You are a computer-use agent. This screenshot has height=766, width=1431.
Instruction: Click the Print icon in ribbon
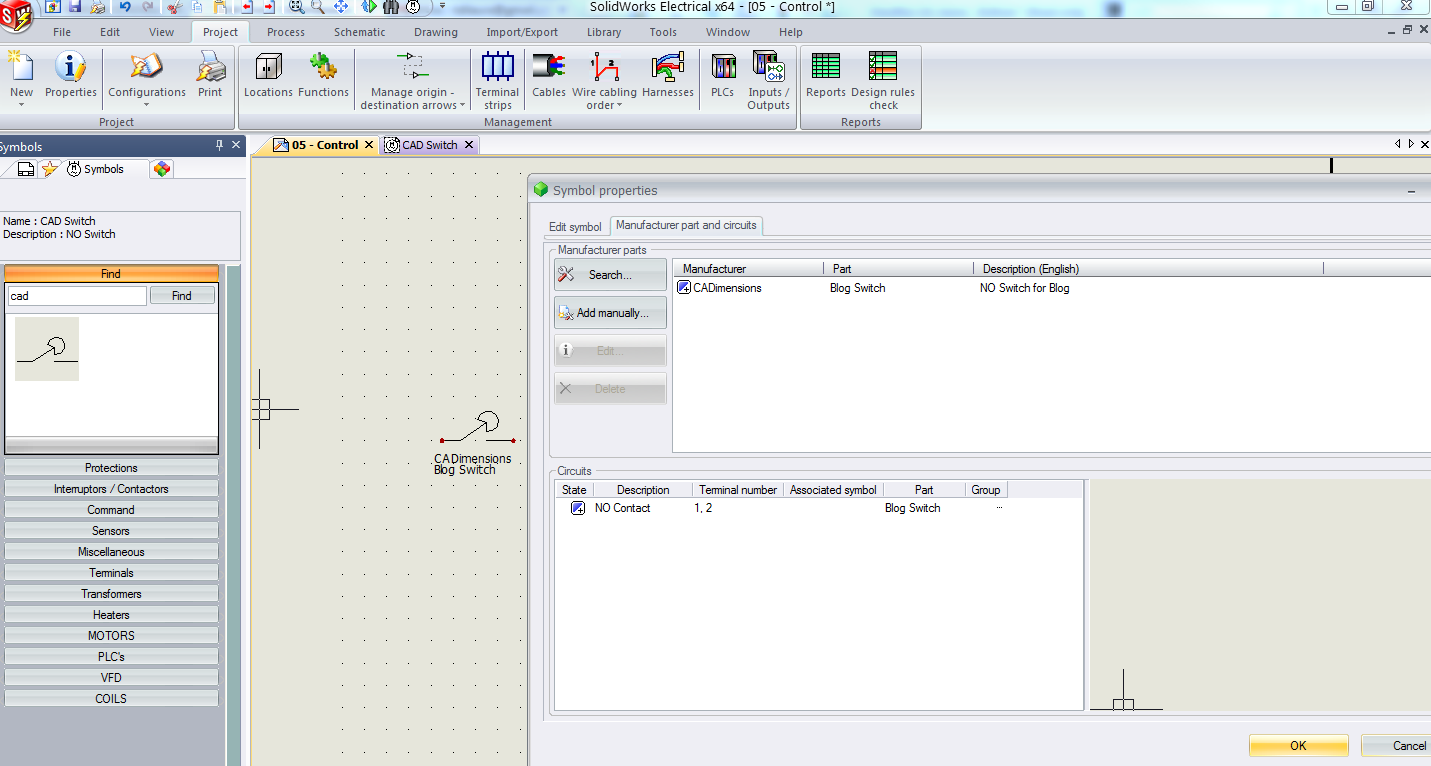[x=210, y=68]
